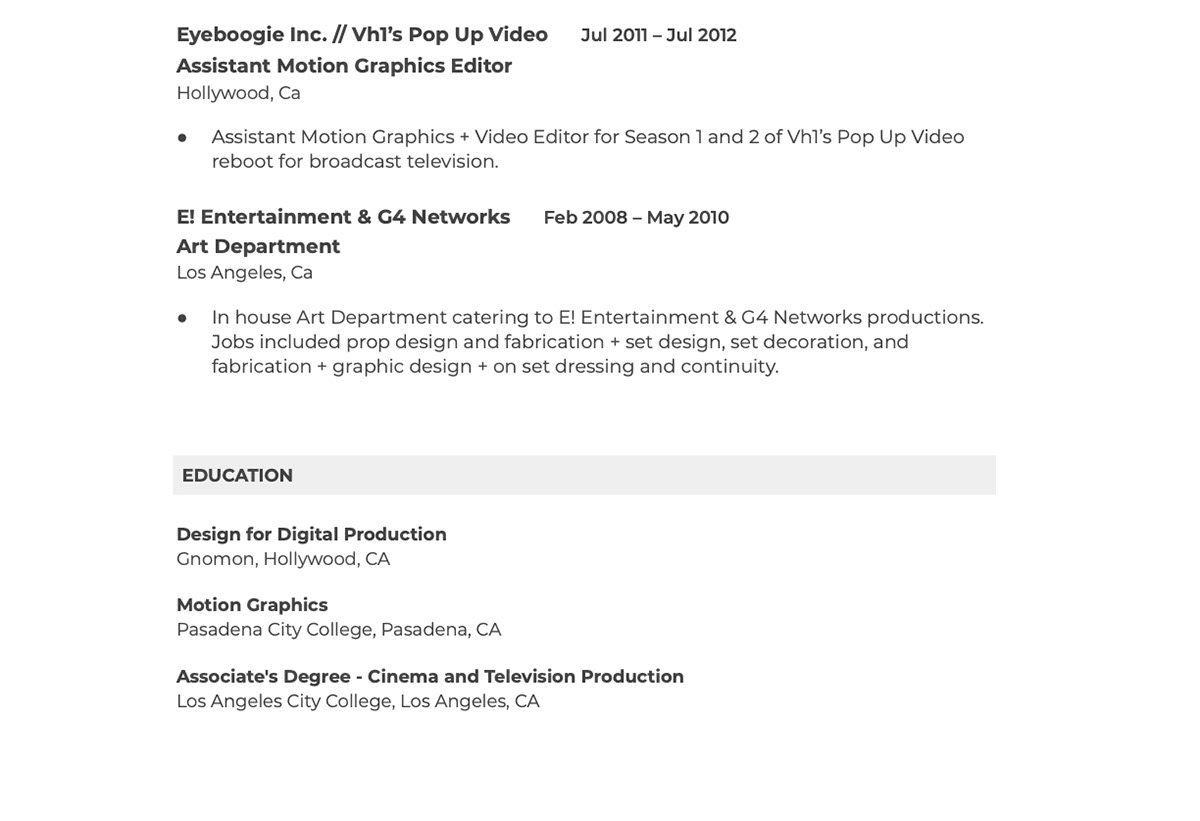This screenshot has width=1200, height=821.
Task: Click the 'reboot for broadcast television' line
Action: [x=354, y=161]
